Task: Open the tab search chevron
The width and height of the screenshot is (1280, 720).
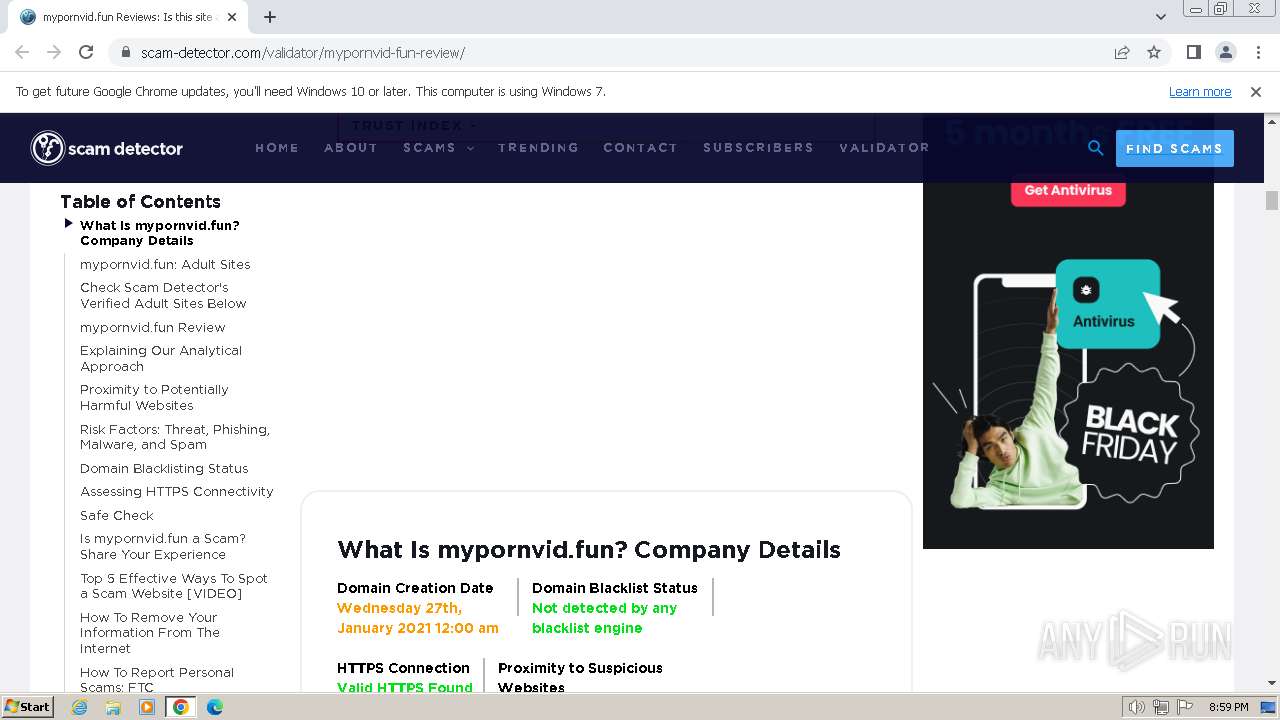Action: click(1161, 17)
